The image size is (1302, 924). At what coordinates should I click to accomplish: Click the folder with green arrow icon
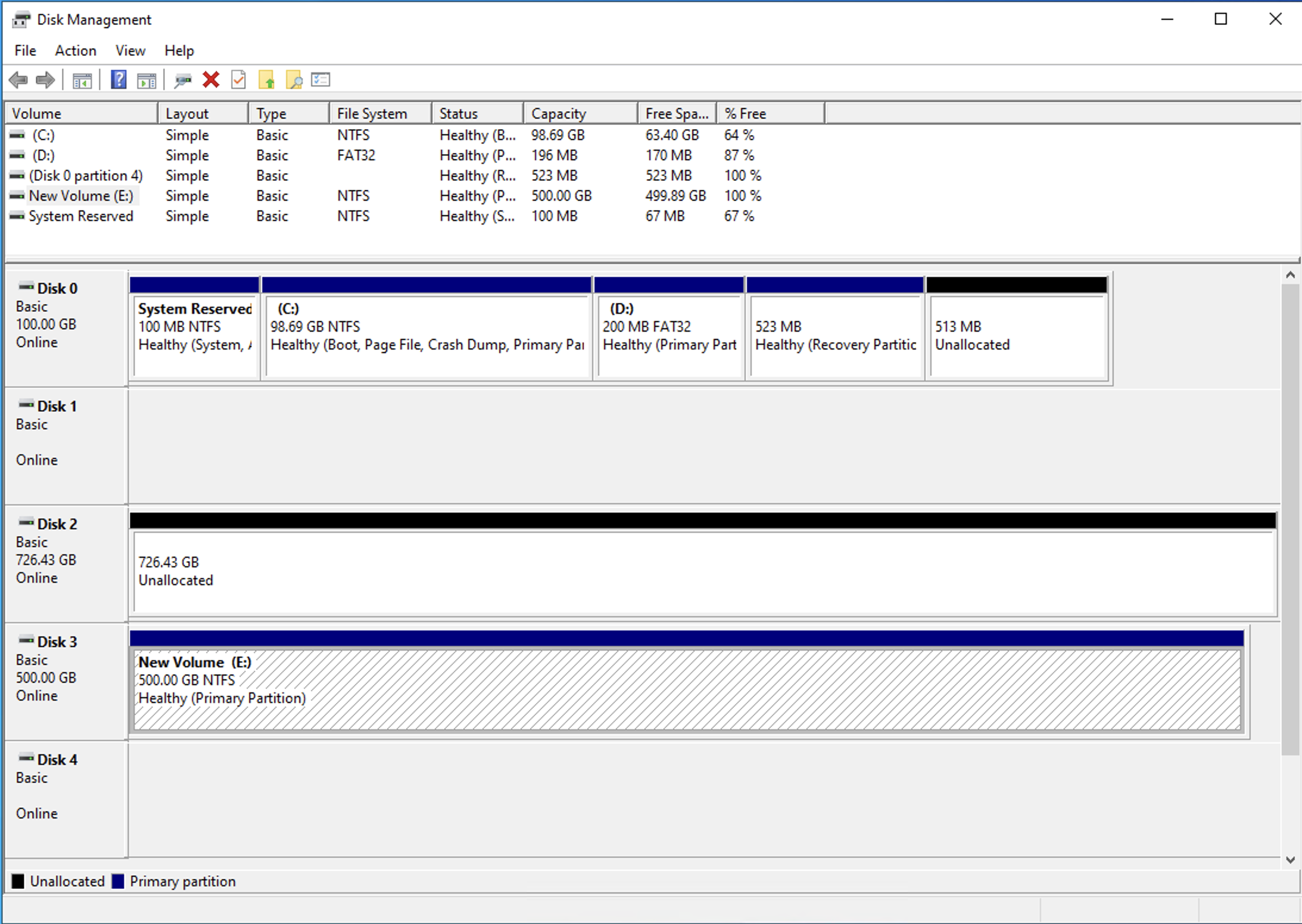(266, 80)
